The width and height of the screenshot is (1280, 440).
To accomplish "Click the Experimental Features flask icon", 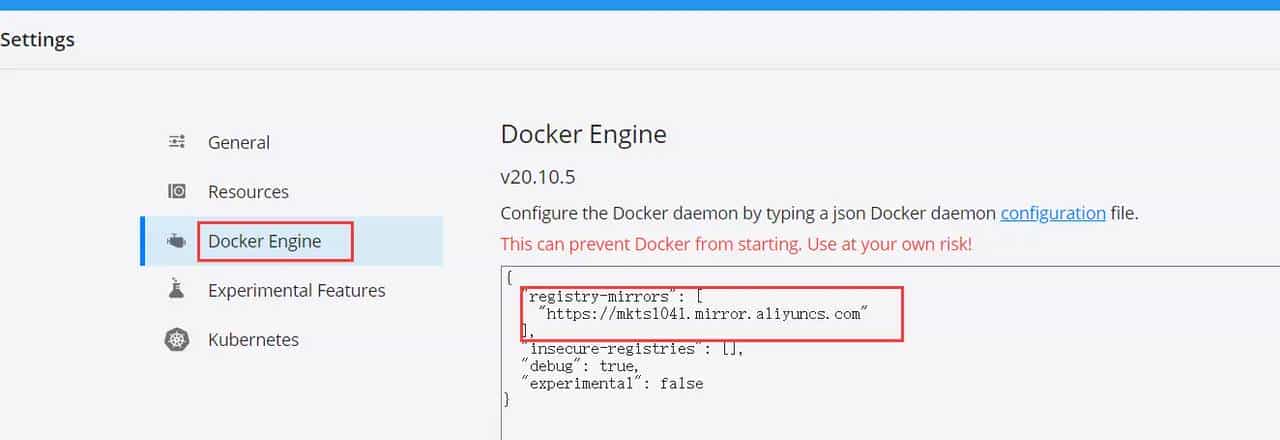I will pos(177,290).
